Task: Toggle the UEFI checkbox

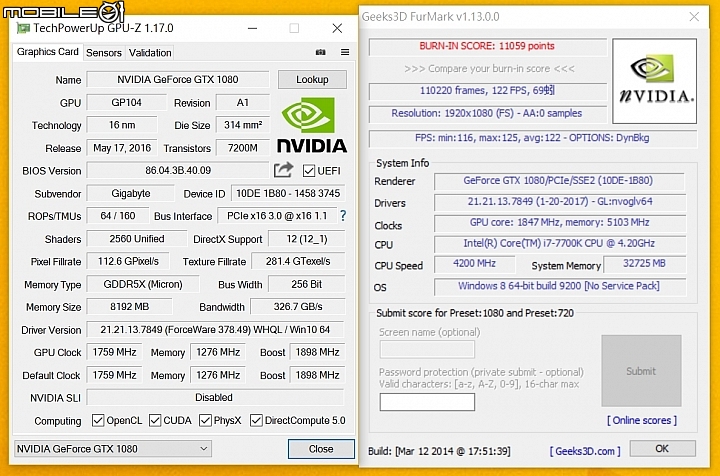Action: click(x=309, y=171)
